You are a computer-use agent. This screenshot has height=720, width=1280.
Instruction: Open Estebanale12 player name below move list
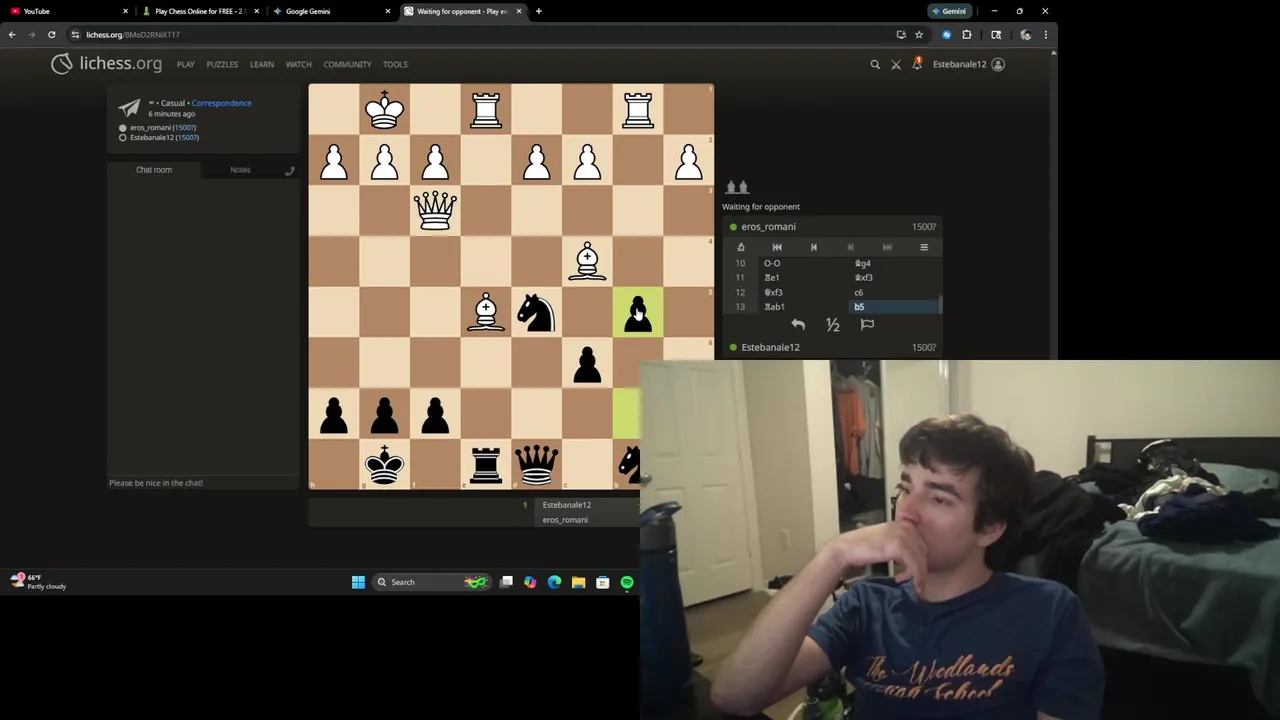pos(770,348)
